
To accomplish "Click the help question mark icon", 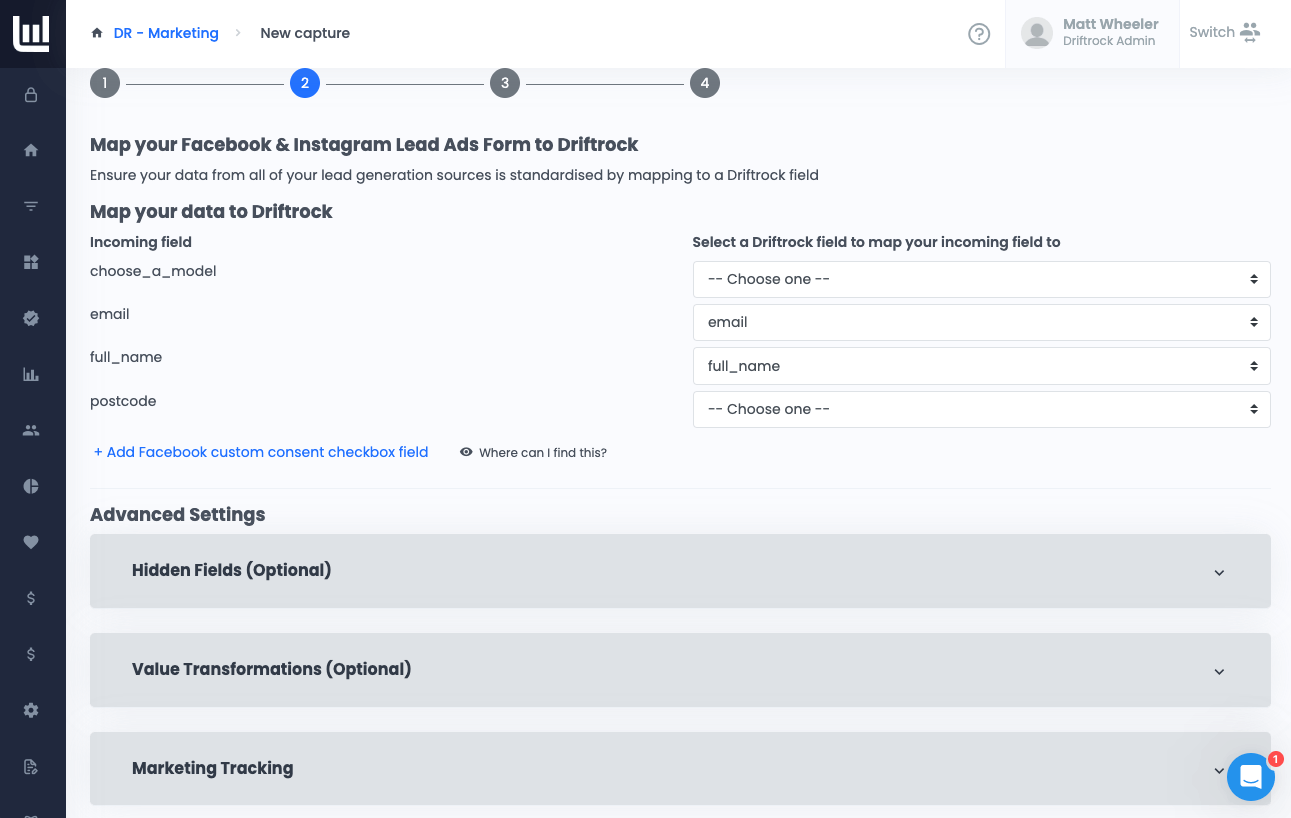I will point(978,33).
